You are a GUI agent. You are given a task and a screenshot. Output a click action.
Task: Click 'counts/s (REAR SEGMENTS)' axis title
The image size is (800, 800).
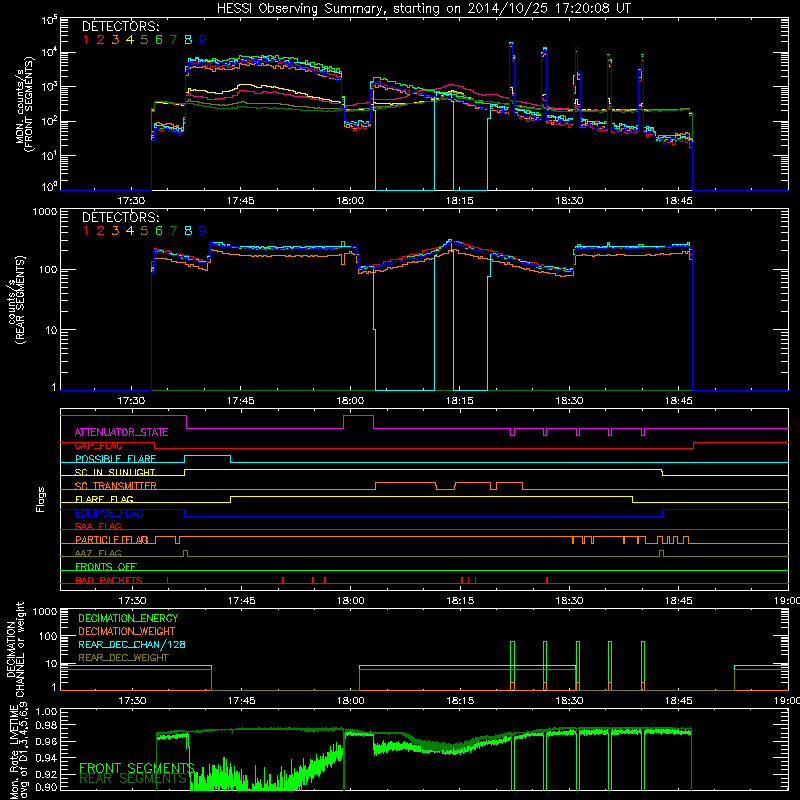pos(15,300)
